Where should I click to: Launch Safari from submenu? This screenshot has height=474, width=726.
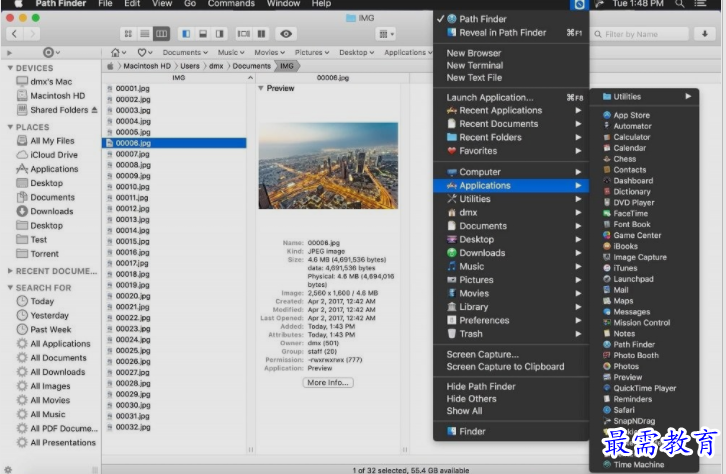pyautogui.click(x=644, y=410)
